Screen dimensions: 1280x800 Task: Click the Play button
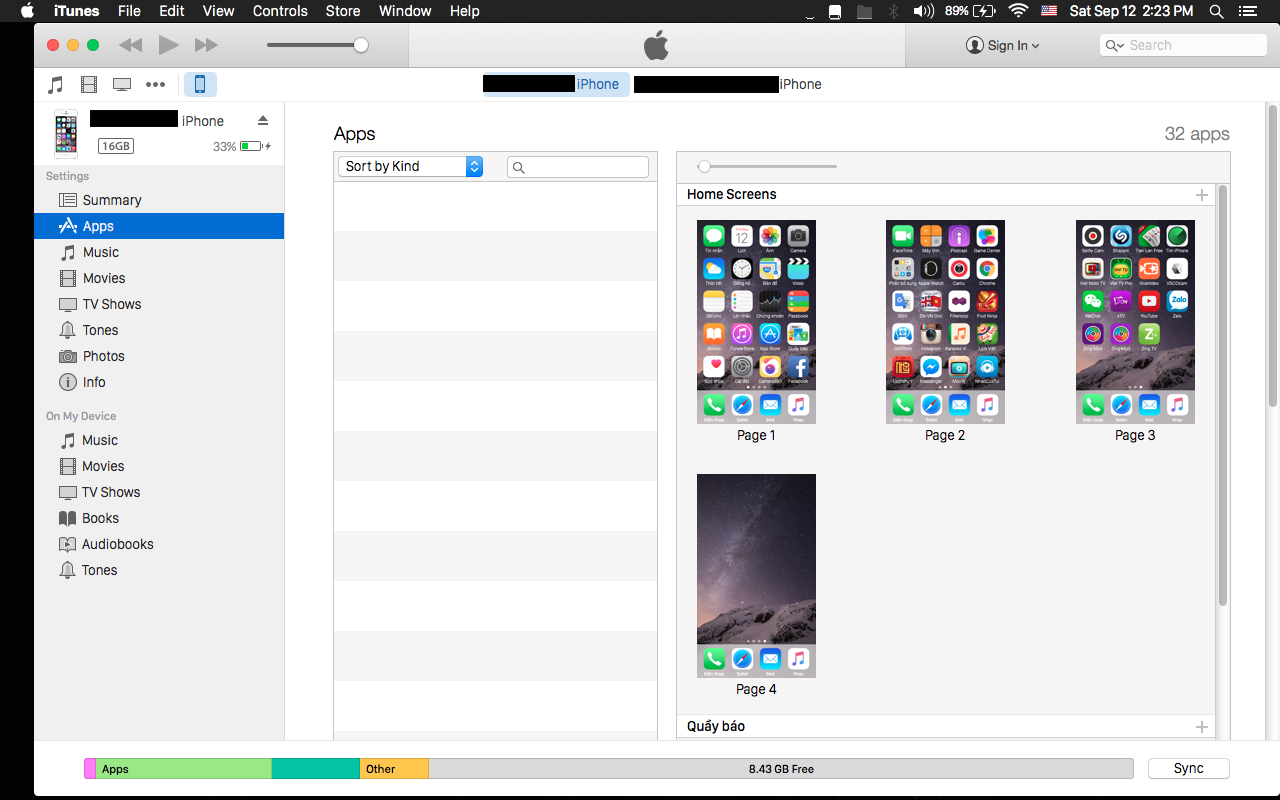(x=168, y=45)
